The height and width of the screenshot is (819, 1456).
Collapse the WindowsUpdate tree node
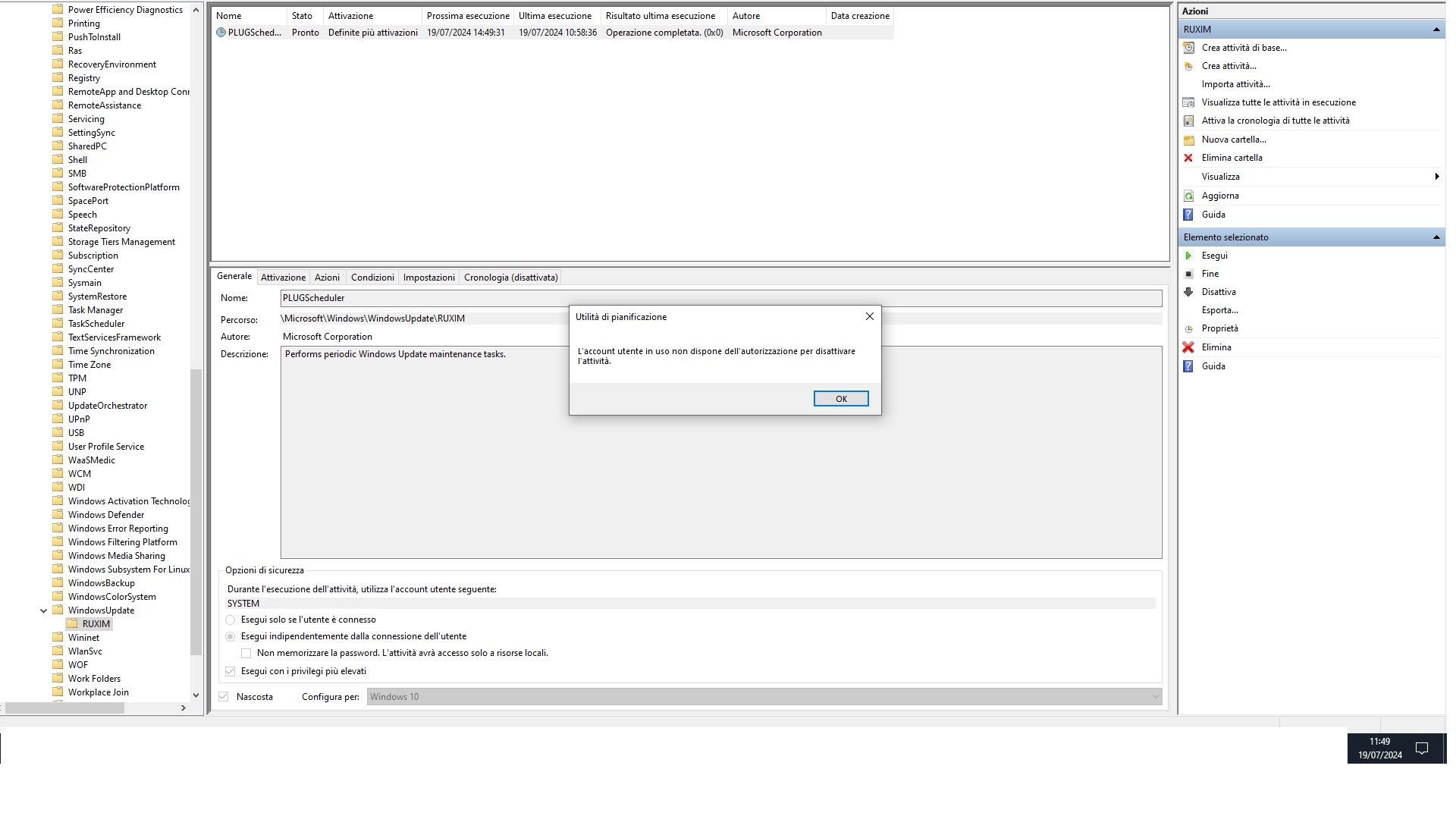(x=43, y=610)
